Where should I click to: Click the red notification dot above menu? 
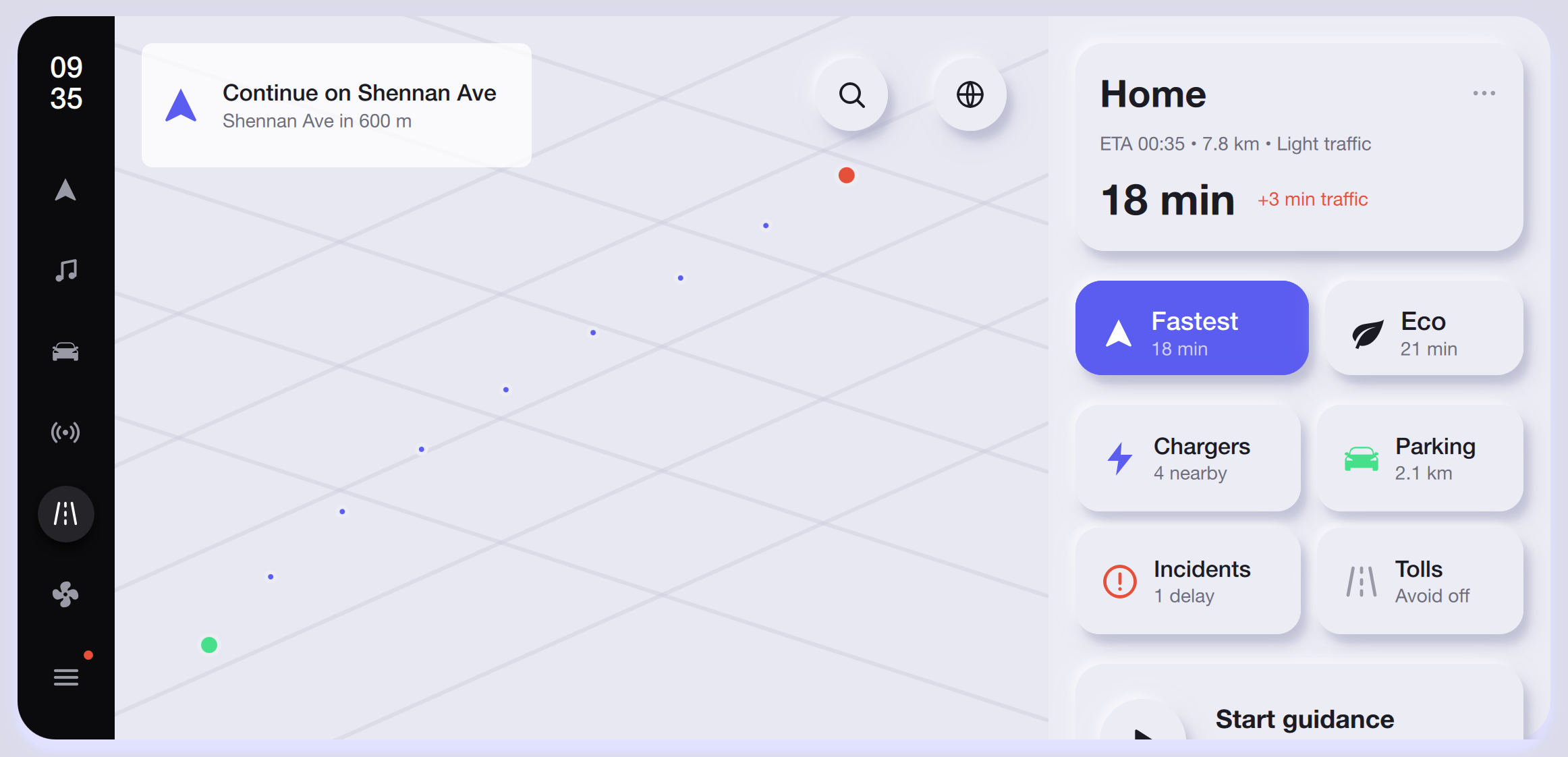[88, 655]
